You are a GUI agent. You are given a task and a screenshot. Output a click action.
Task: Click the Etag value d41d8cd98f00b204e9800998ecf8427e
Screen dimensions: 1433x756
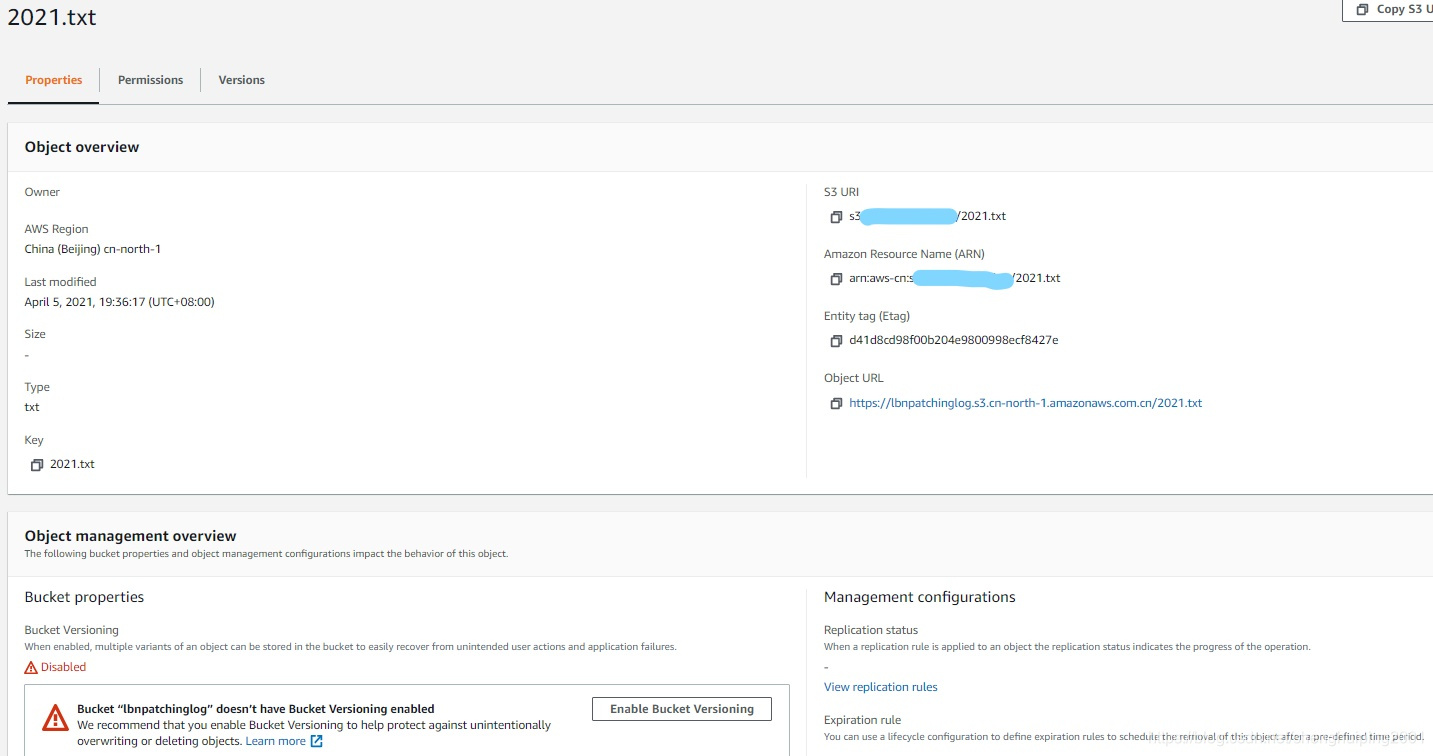click(953, 340)
